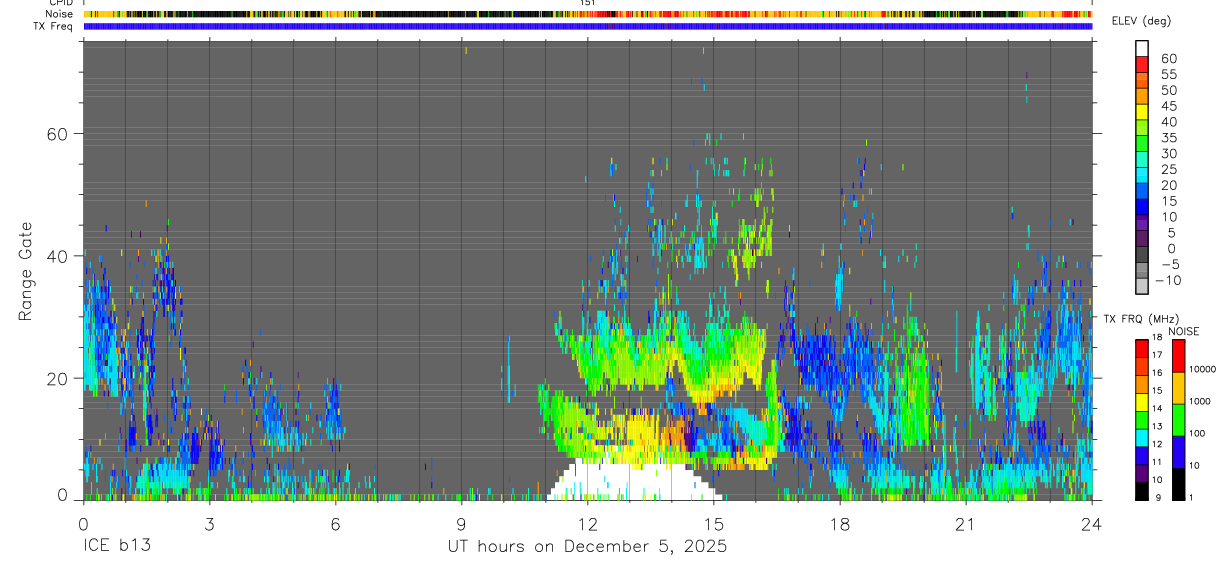
Task: Click the multicolored Noise strip above the plot
Action: [588, 14]
